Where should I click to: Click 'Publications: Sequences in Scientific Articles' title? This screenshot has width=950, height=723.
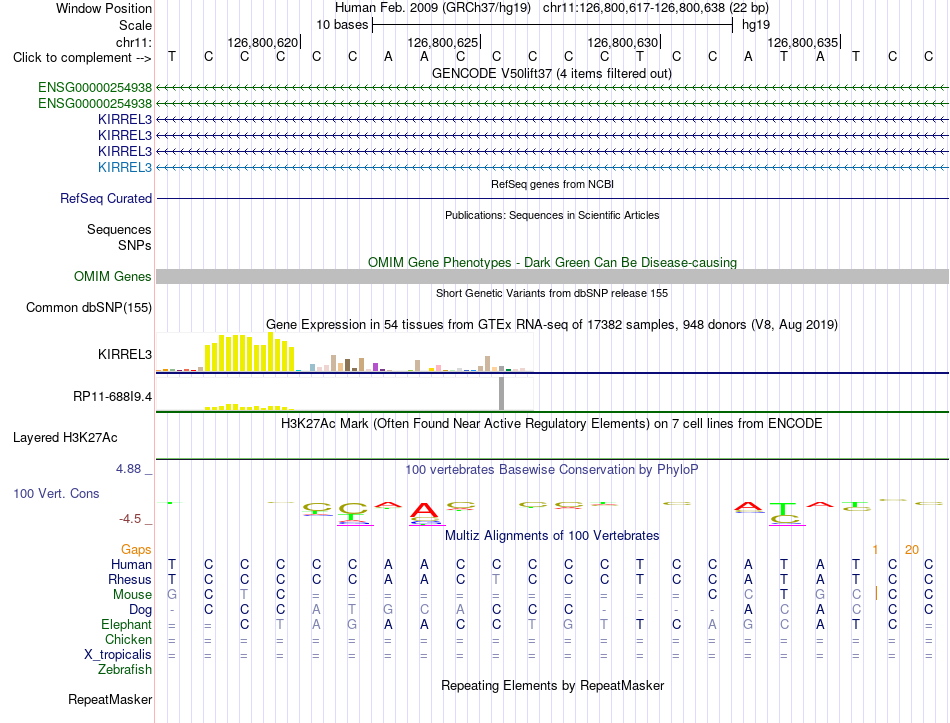pyautogui.click(x=552, y=215)
